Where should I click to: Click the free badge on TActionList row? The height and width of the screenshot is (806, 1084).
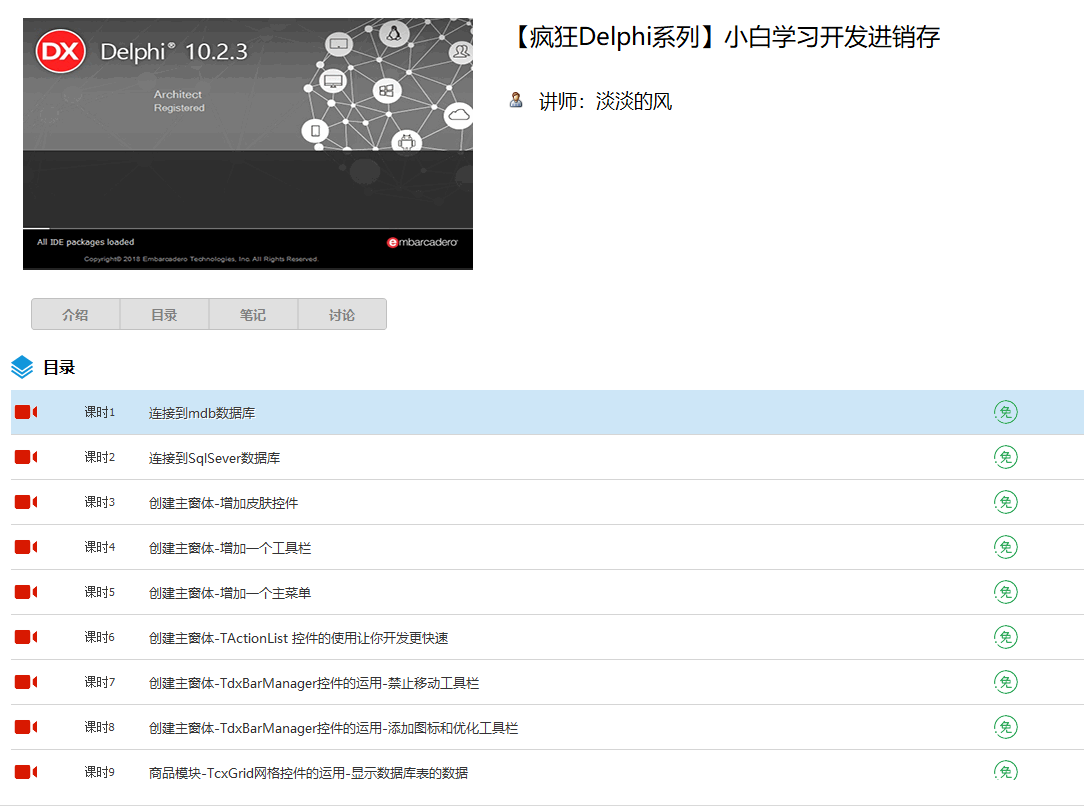[1006, 637]
